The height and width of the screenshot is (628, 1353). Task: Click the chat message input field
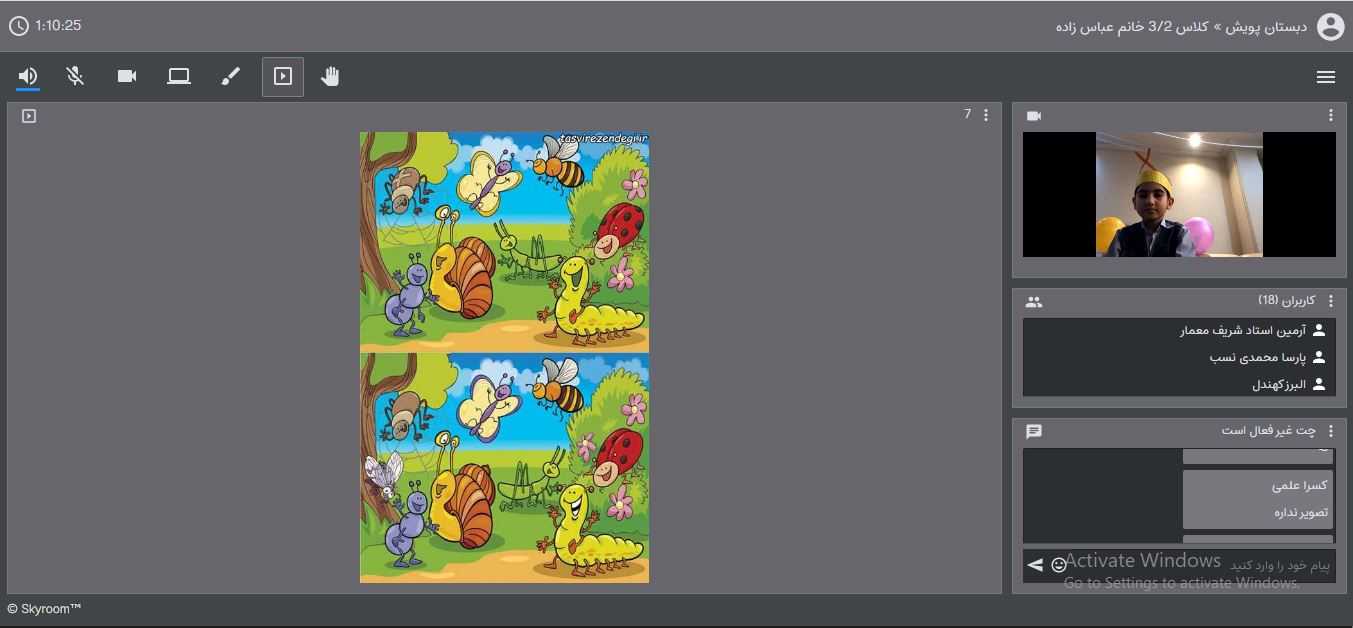[1200, 566]
